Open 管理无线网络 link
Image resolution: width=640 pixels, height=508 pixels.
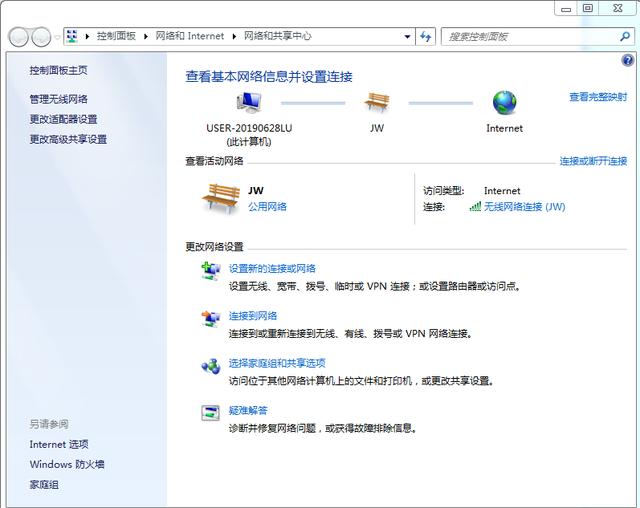[58, 99]
